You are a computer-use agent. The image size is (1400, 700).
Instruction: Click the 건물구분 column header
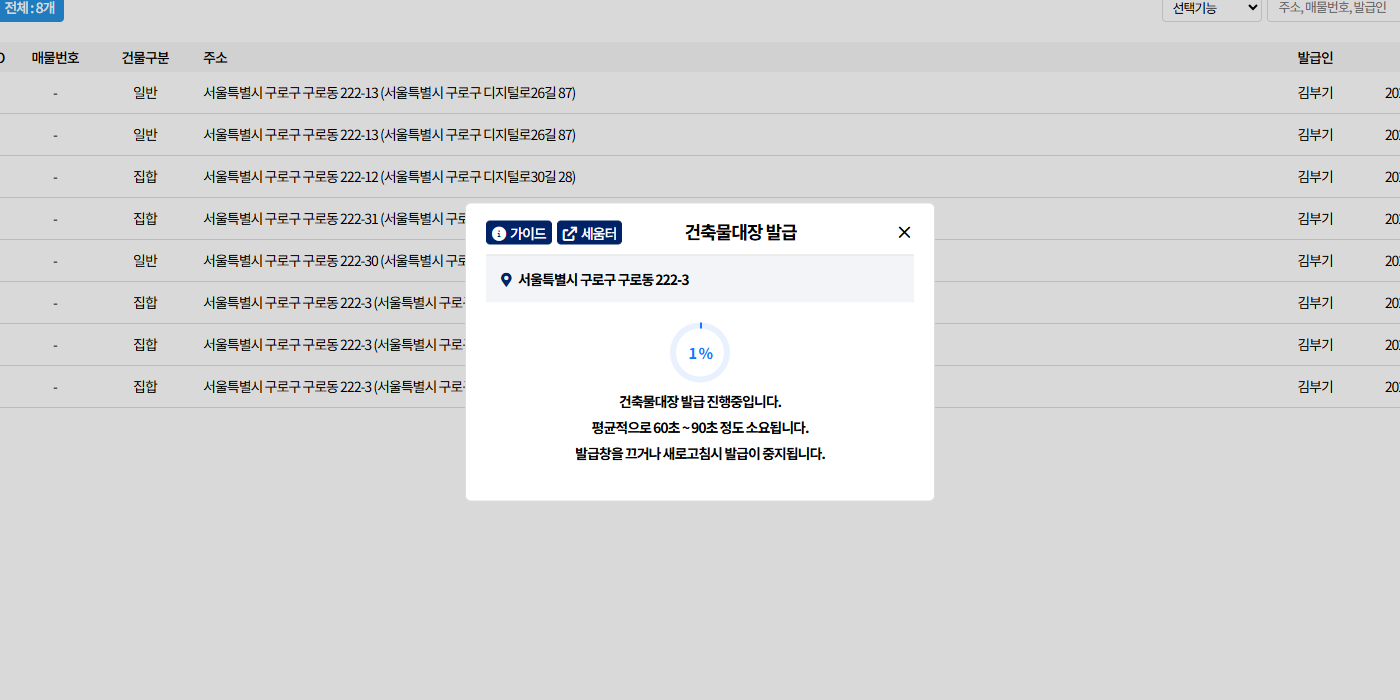[145, 58]
